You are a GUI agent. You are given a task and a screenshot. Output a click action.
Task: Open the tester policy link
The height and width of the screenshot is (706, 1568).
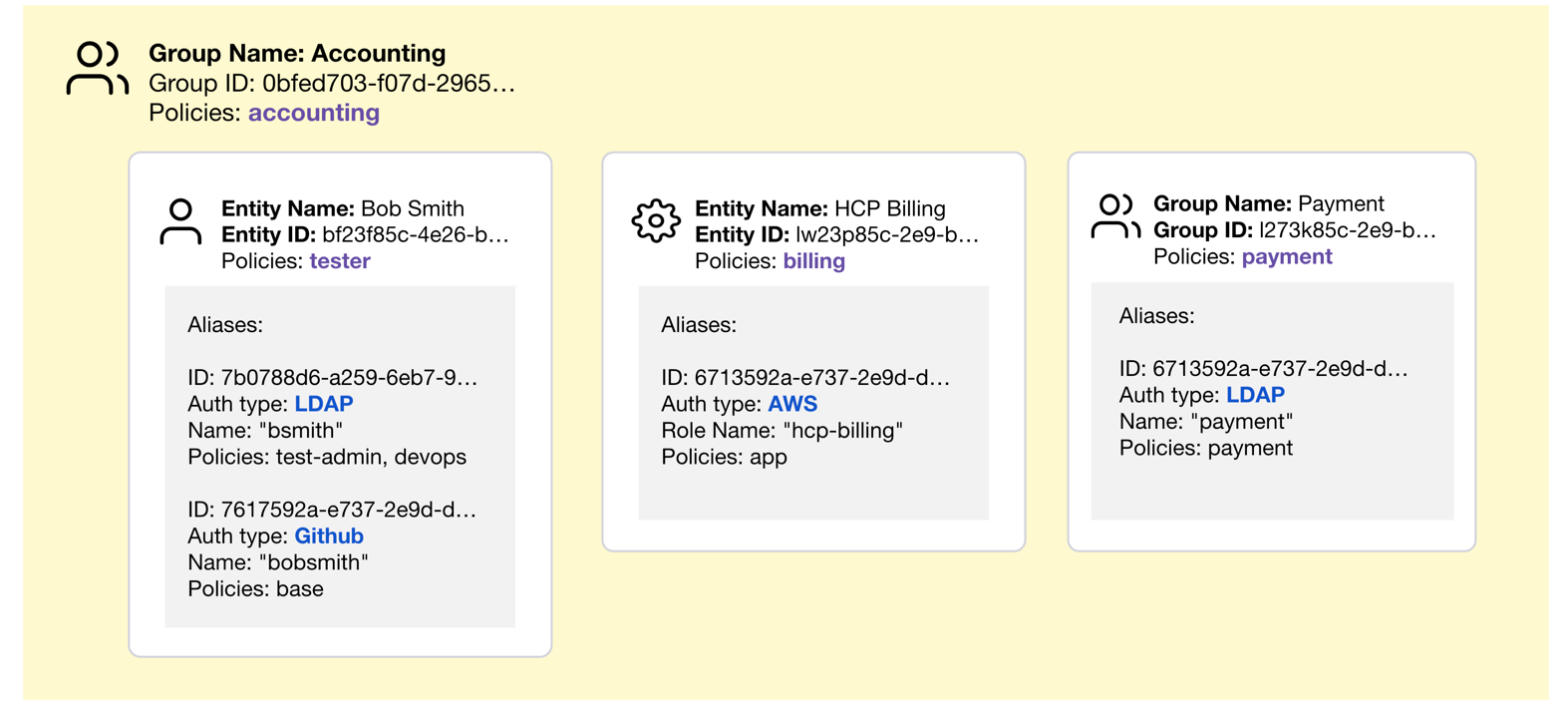tap(340, 261)
